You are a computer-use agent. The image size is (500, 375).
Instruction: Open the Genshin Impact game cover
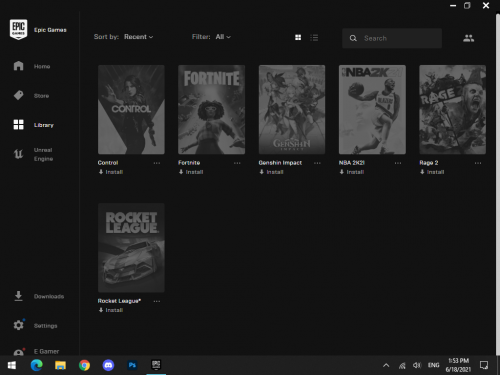(292, 109)
